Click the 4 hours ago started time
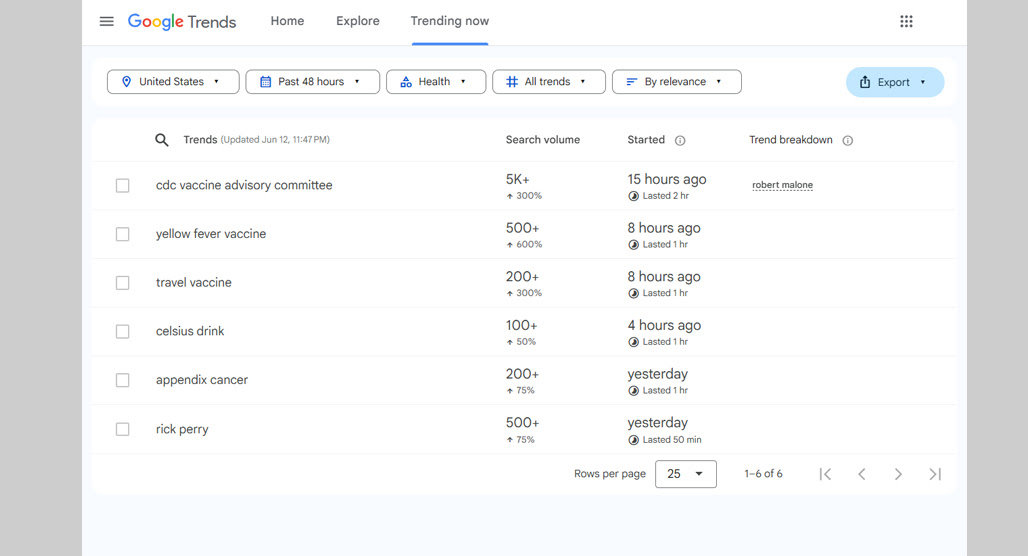The image size is (1028, 556). (664, 325)
